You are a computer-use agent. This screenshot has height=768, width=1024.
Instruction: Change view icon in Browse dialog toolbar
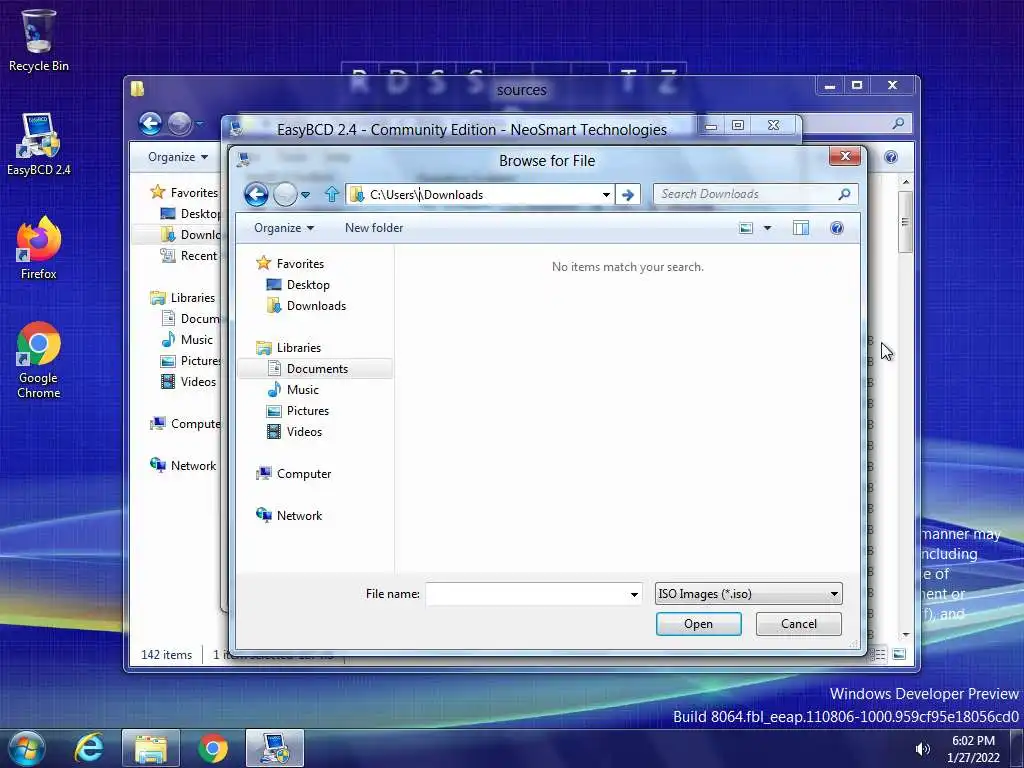(746, 228)
